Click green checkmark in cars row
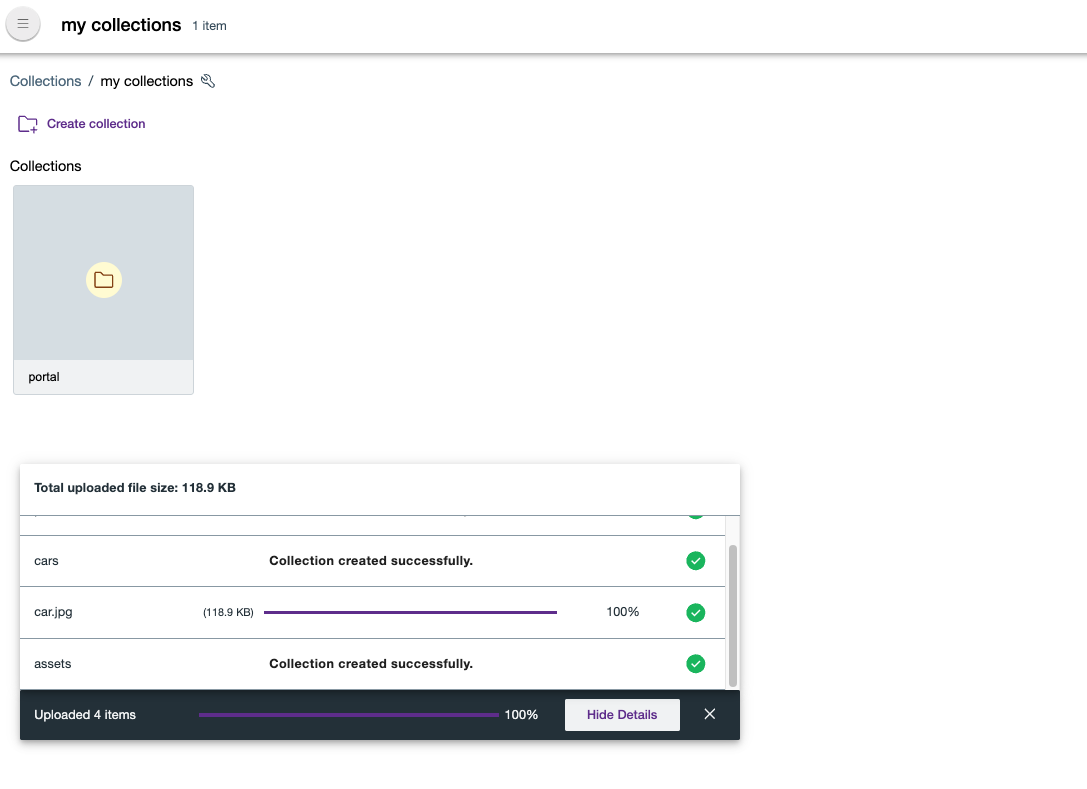This screenshot has width=1087, height=789. pos(695,560)
